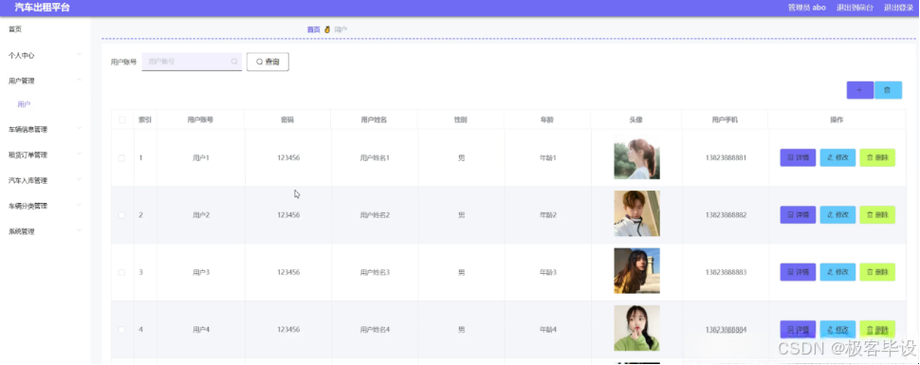Click the 密码 column header
Viewport: 920px width, 365px height.
pyautogui.click(x=288, y=120)
